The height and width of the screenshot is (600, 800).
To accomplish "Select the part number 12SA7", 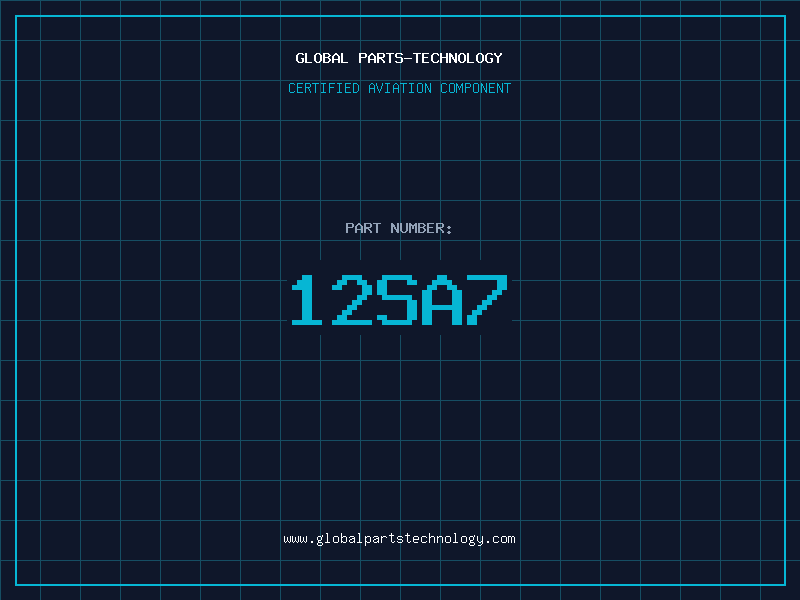I will pos(399,300).
